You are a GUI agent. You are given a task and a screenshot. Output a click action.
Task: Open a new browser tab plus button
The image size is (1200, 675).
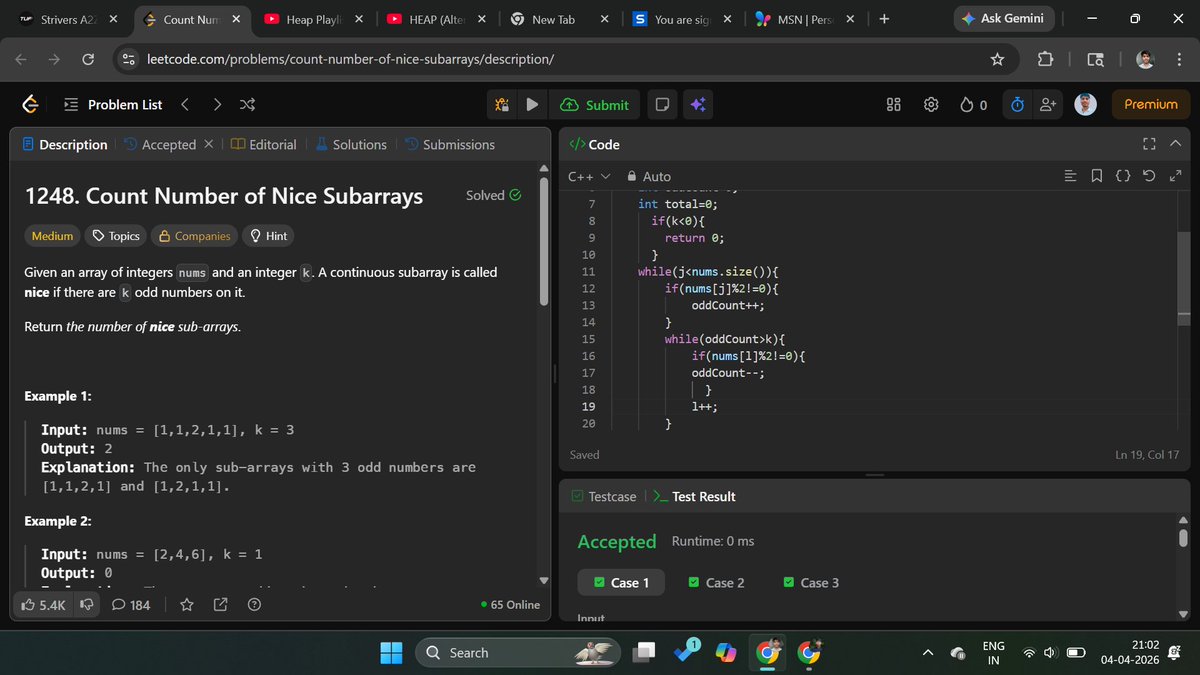point(884,19)
